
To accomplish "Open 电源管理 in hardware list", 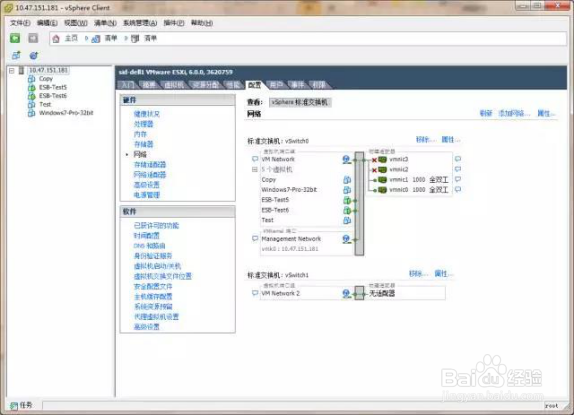I will click(147, 195).
